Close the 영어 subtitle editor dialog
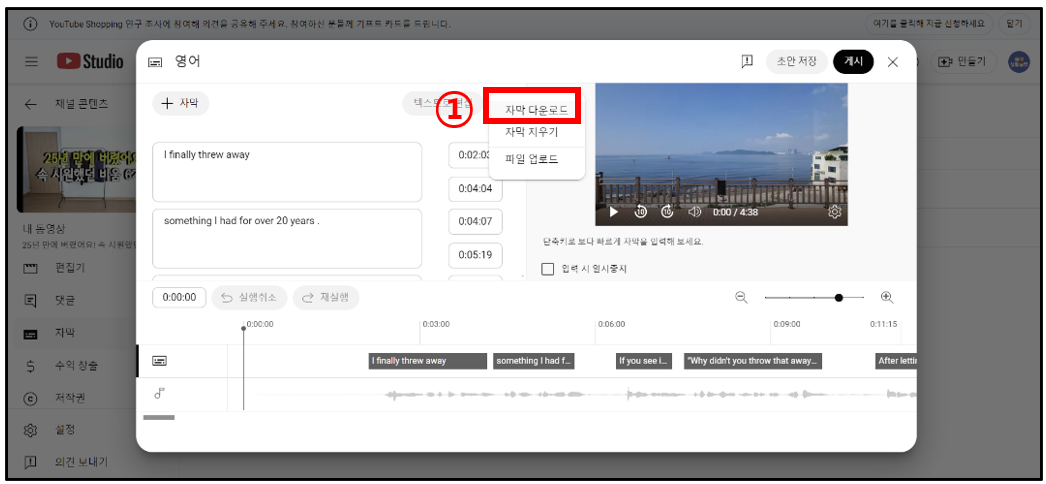Screen dimensions: 1046x484 893,62
